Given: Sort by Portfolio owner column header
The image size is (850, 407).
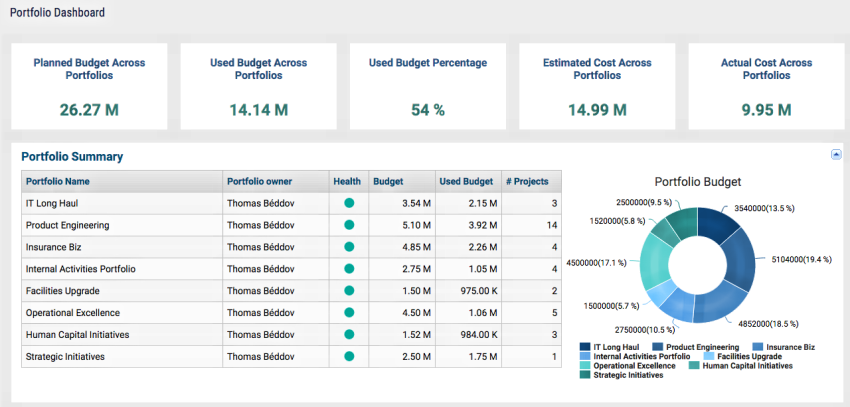Looking at the screenshot, I should point(275,182).
